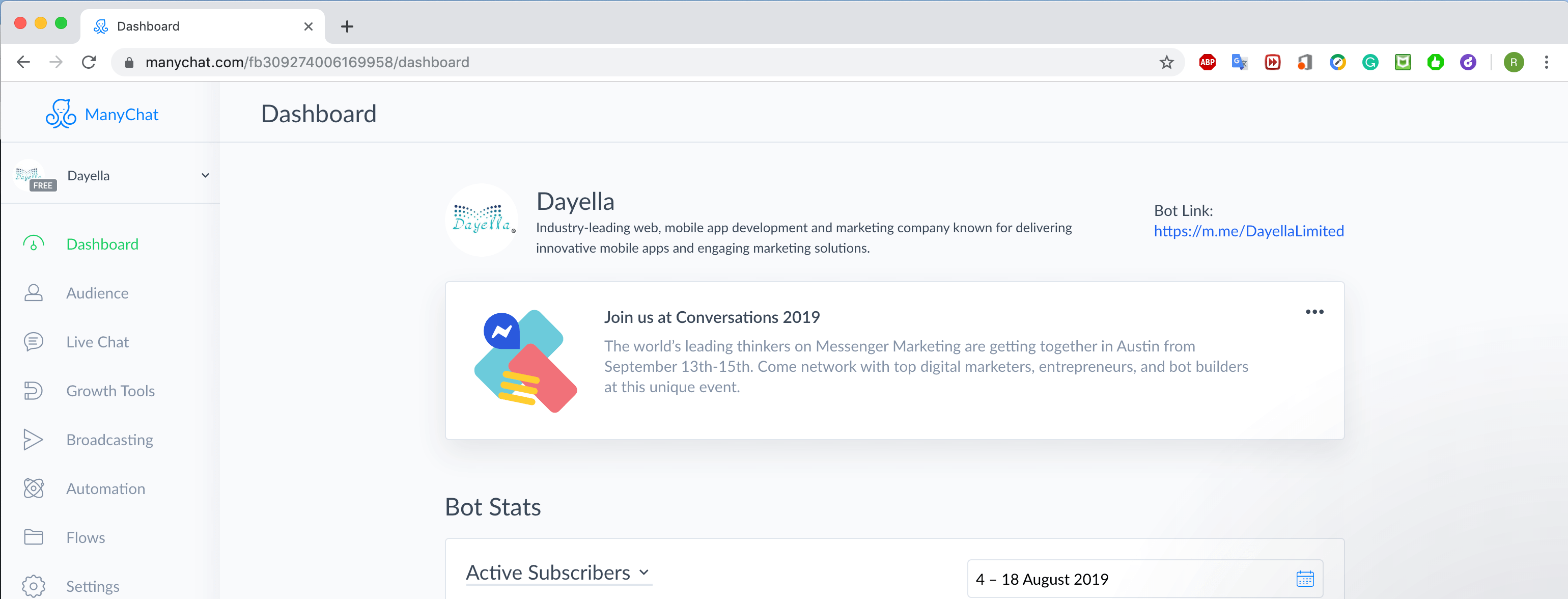Open the Flows menu item
The height and width of the screenshot is (599, 1568).
86,537
